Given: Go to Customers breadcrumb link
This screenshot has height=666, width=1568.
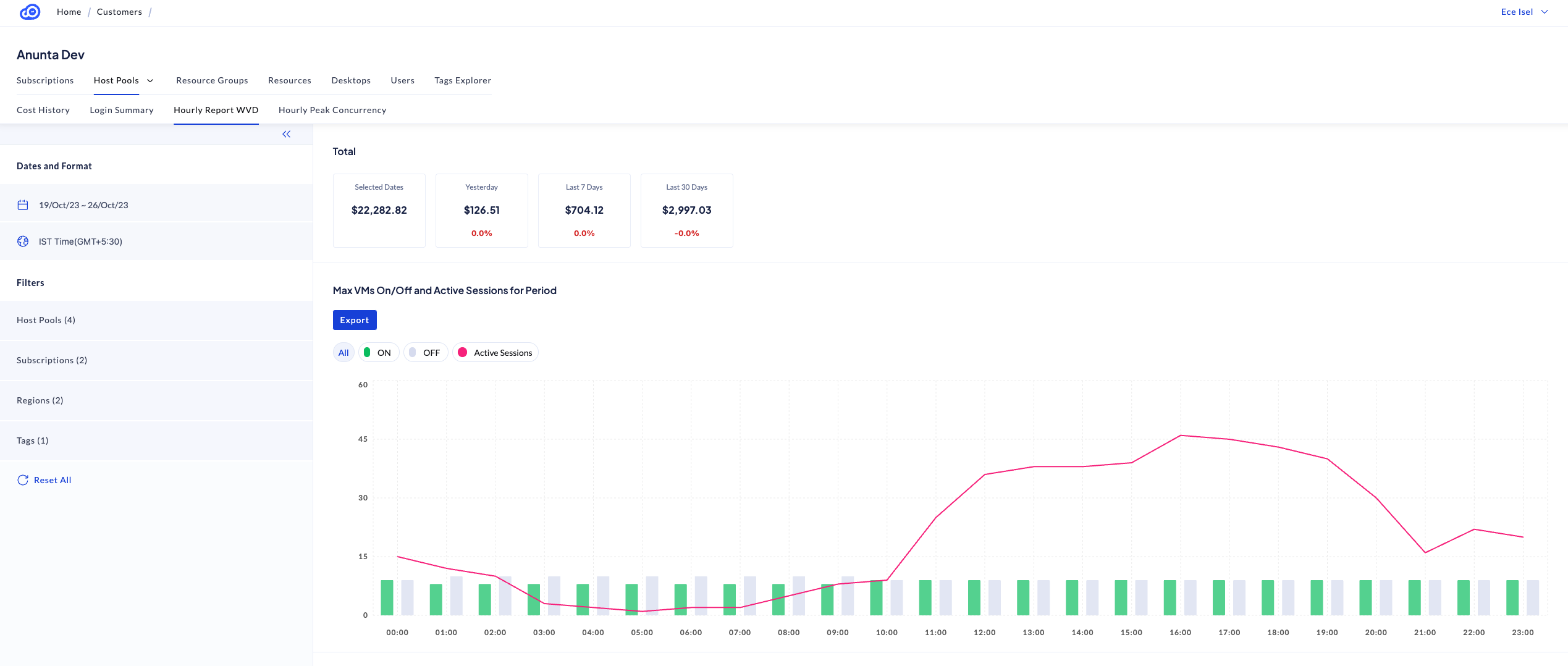Looking at the screenshot, I should click(119, 12).
